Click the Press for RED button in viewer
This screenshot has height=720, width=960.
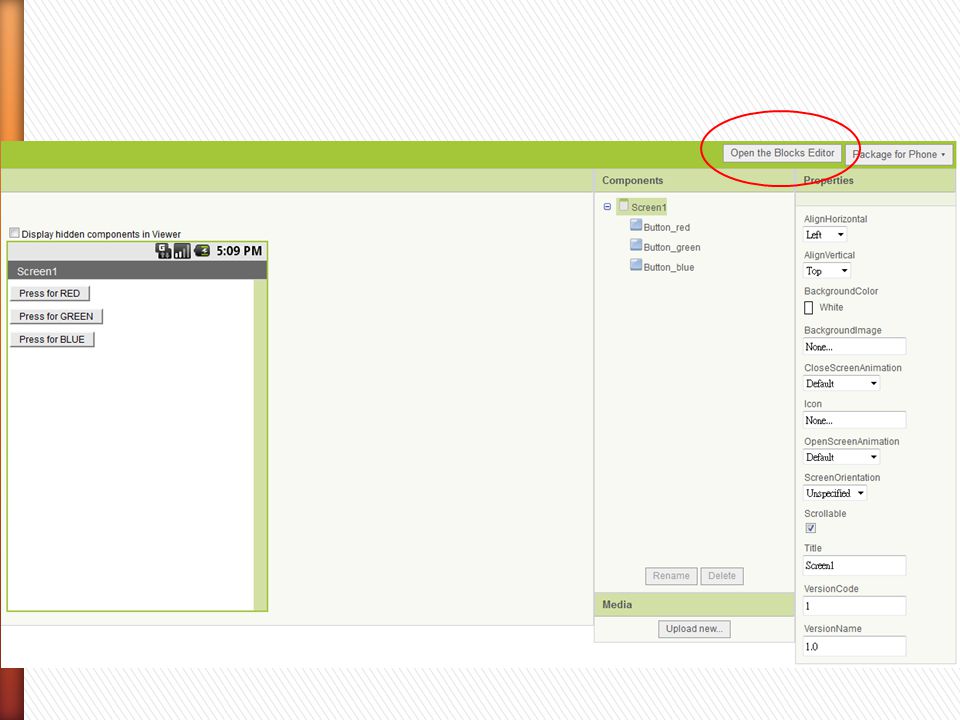coord(50,293)
